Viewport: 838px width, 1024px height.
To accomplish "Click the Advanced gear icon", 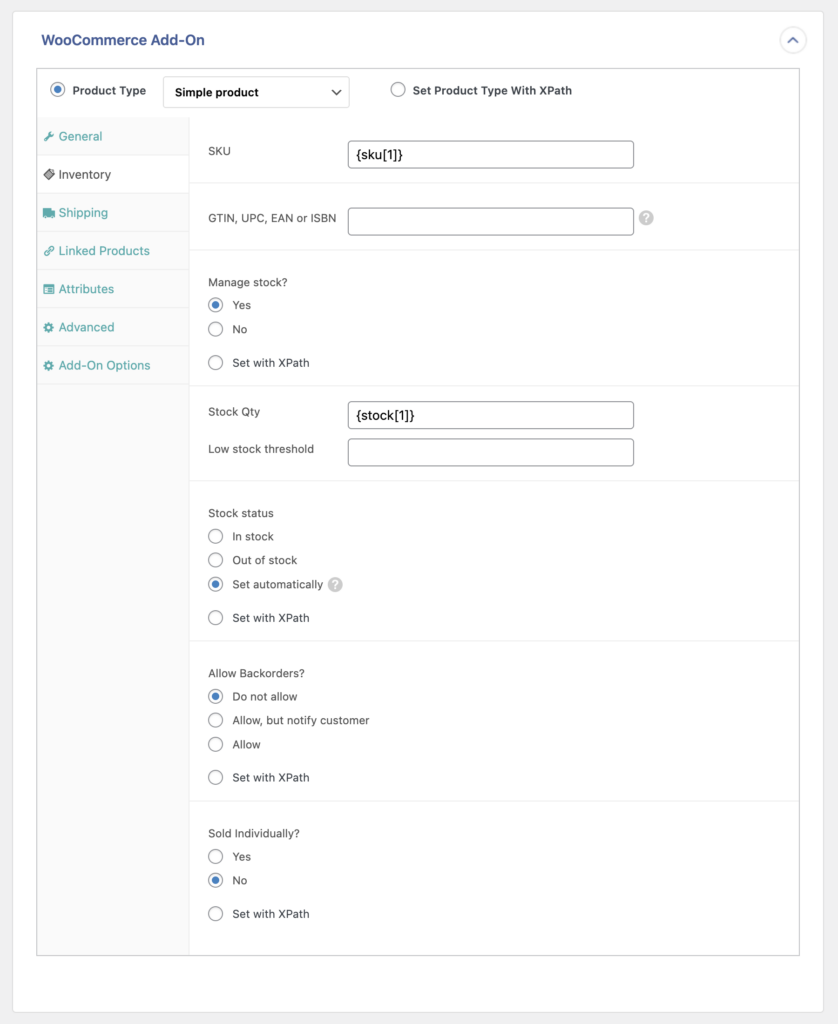I will [x=49, y=326].
